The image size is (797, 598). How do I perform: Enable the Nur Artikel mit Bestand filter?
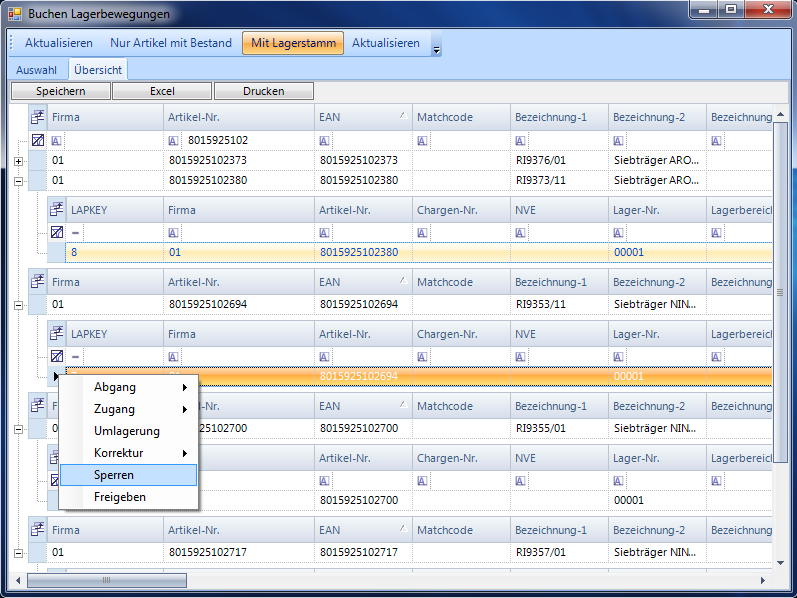coord(170,43)
